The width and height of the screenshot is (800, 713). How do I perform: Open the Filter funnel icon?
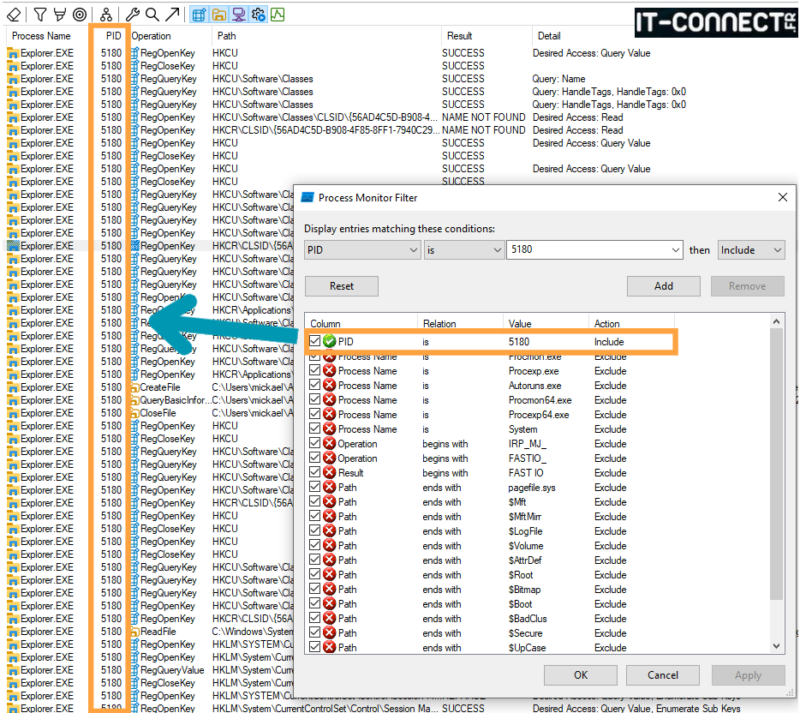40,14
